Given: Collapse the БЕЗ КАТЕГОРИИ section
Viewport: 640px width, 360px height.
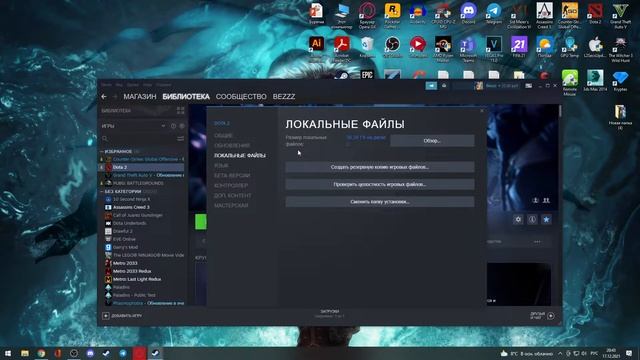Looking at the screenshot, I should (x=102, y=191).
